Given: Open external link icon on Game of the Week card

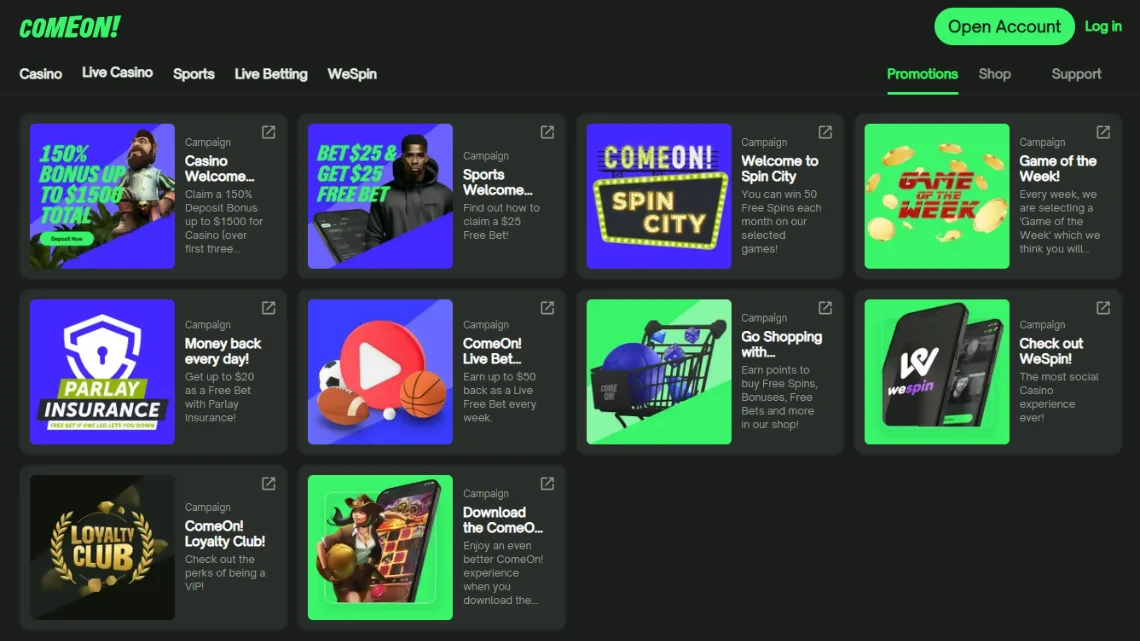Looking at the screenshot, I should point(1103,132).
